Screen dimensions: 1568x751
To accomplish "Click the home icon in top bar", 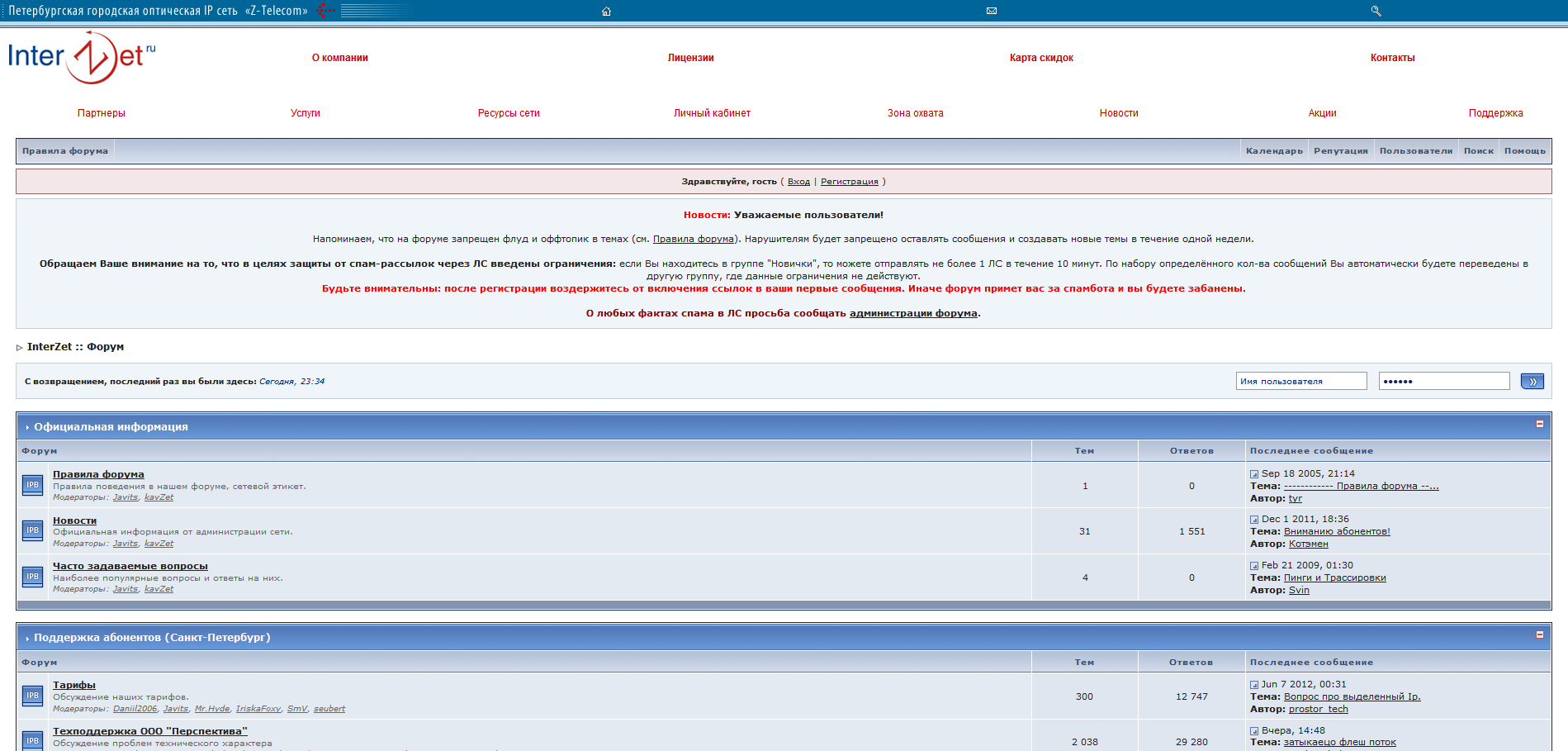I will 606,12.
